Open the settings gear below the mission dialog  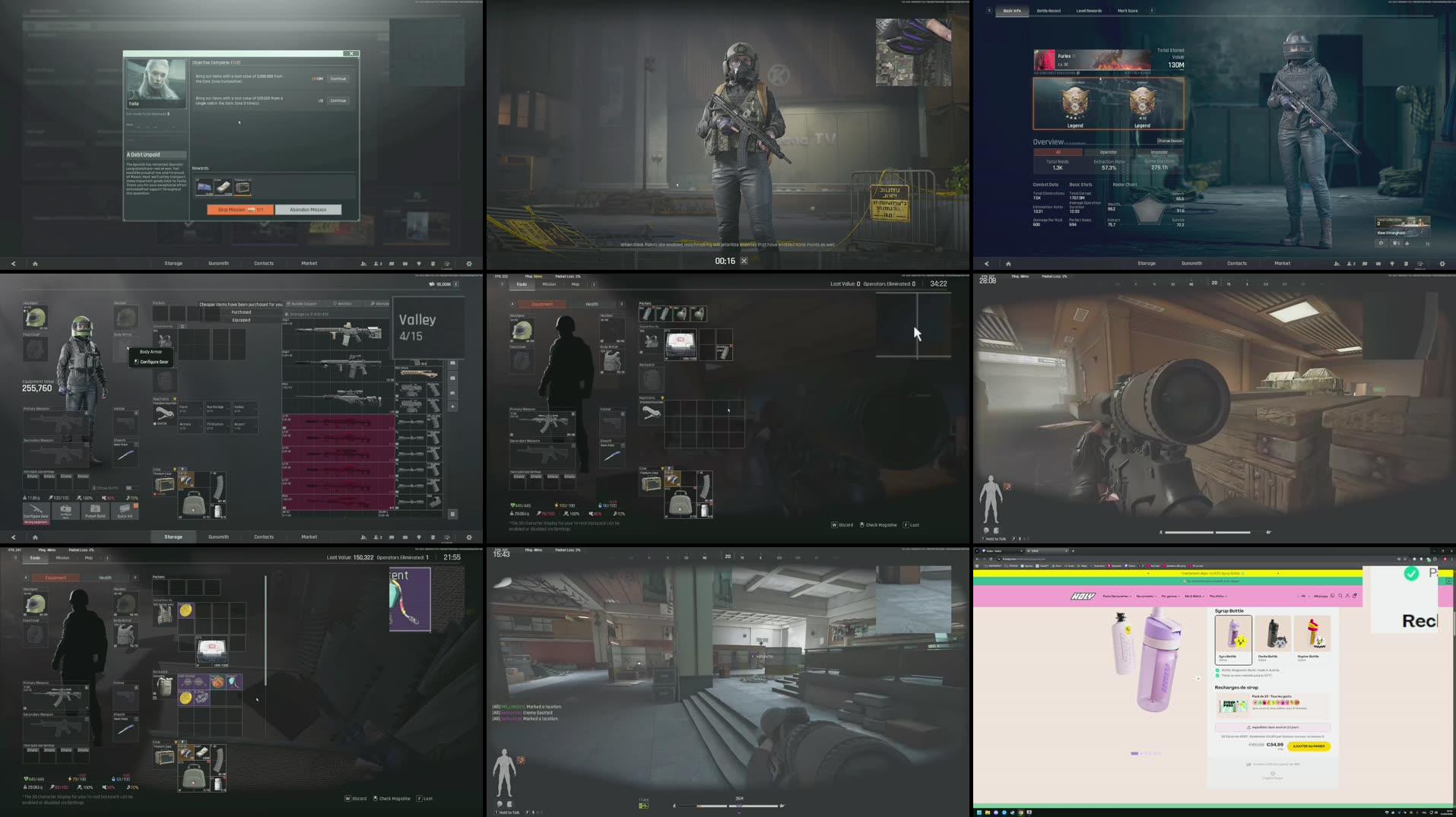[469, 264]
